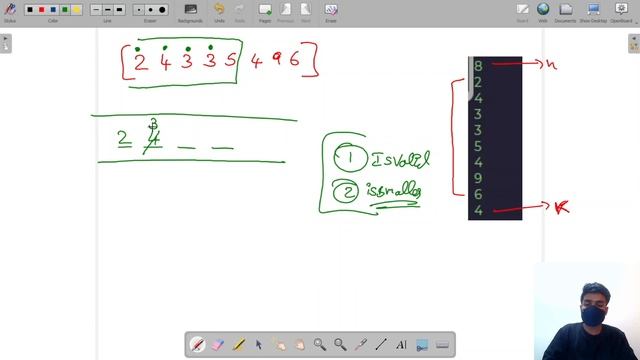640x360 pixels.
Task: Show the virtual keyboard
Action: pyautogui.click(x=442, y=344)
